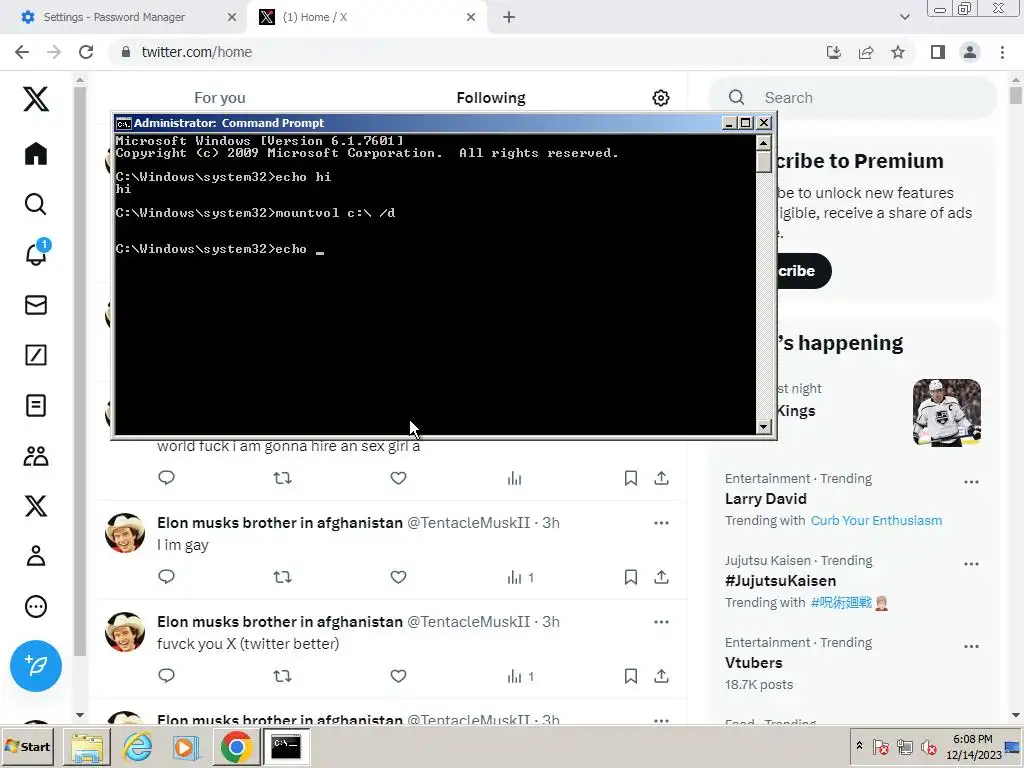Open Communities people icon in sidebar
The height and width of the screenshot is (768, 1024).
coord(36,456)
